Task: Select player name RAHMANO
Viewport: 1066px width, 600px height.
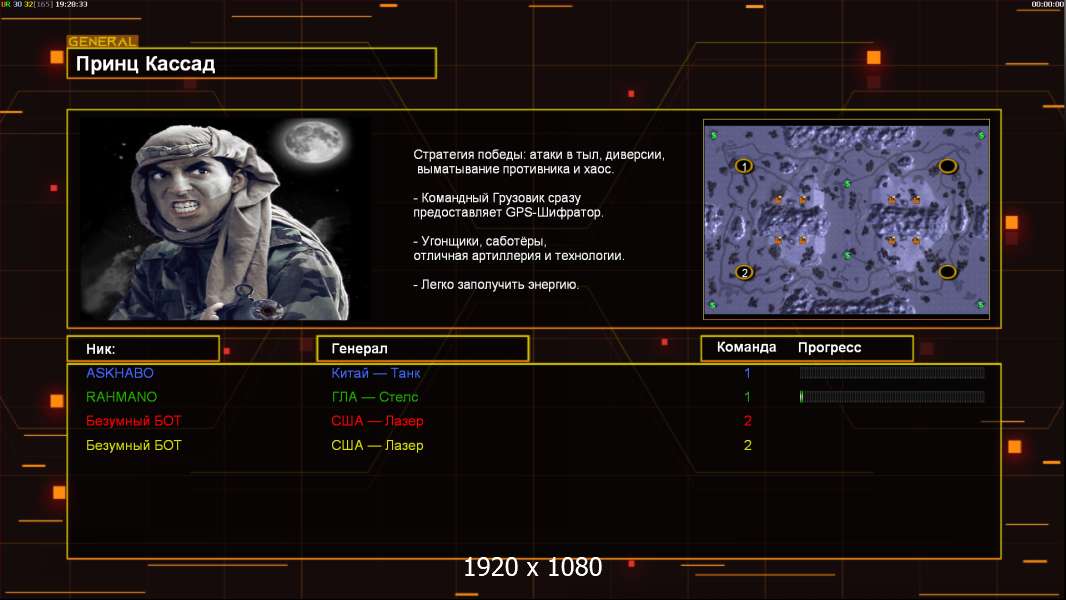Action: tap(121, 397)
